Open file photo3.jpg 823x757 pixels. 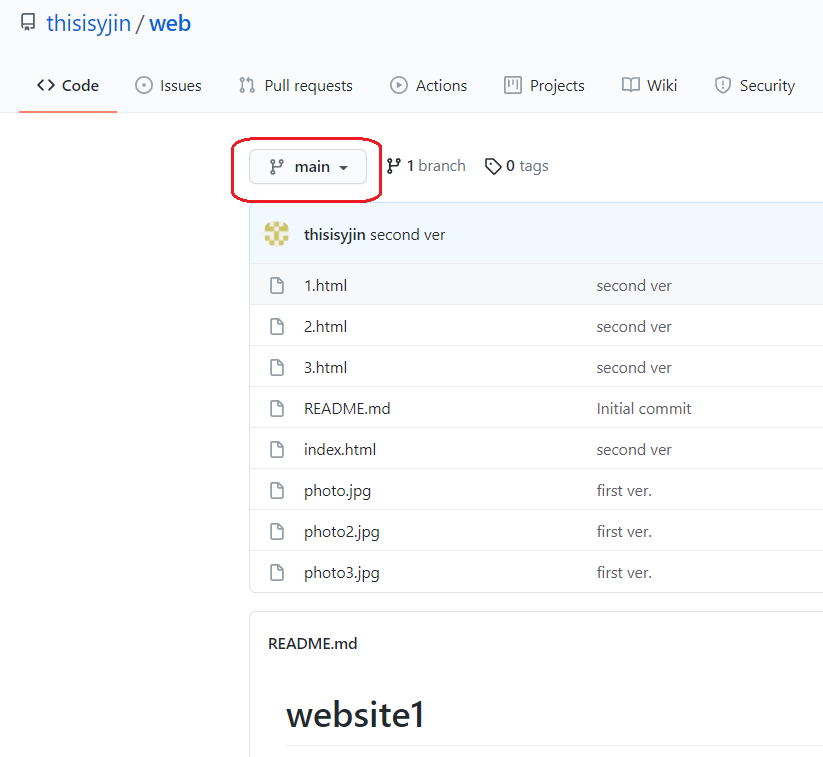342,573
